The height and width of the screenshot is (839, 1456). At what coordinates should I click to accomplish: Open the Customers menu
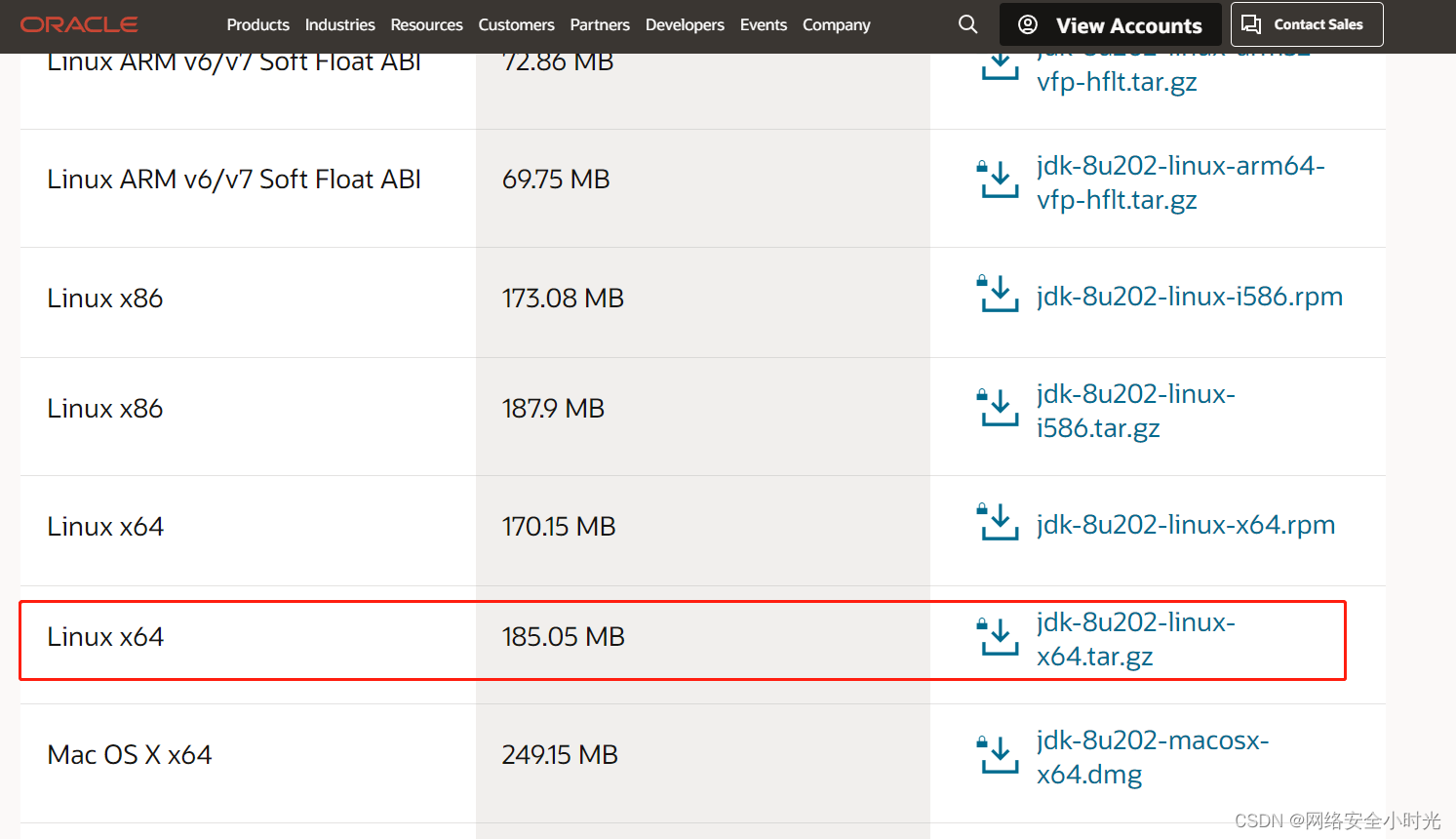516,24
